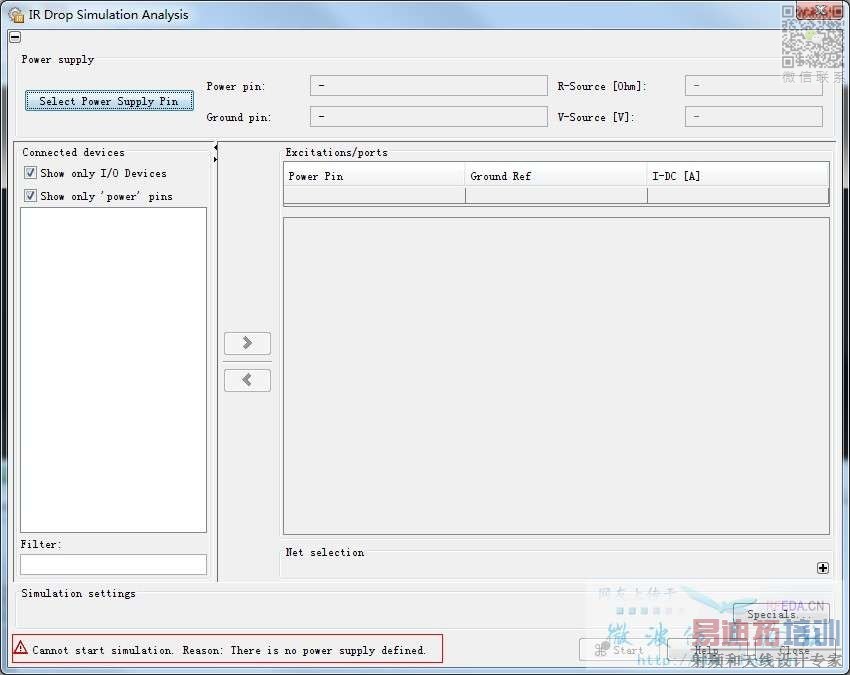Viewport: 850px width, 675px height.
Task: Toggle Show only 'power' pins checkbox
Action: pyautogui.click(x=30, y=196)
